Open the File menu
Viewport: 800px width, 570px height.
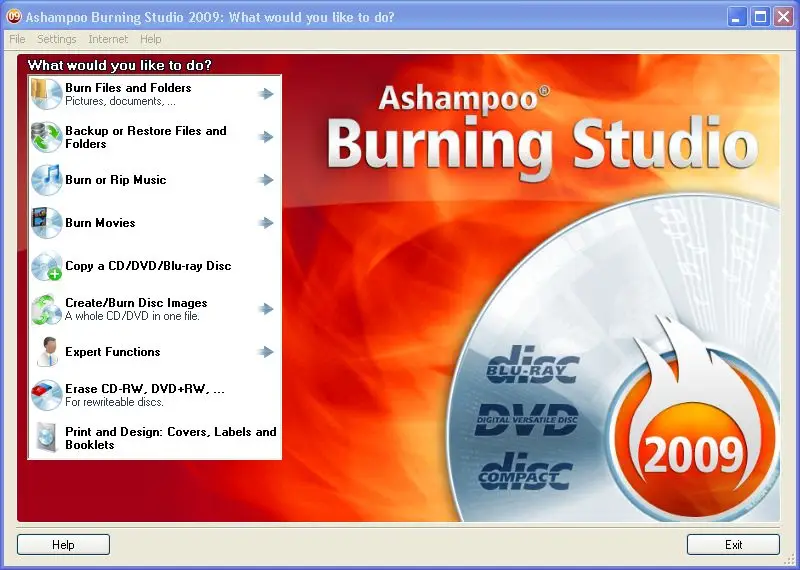[x=17, y=39]
